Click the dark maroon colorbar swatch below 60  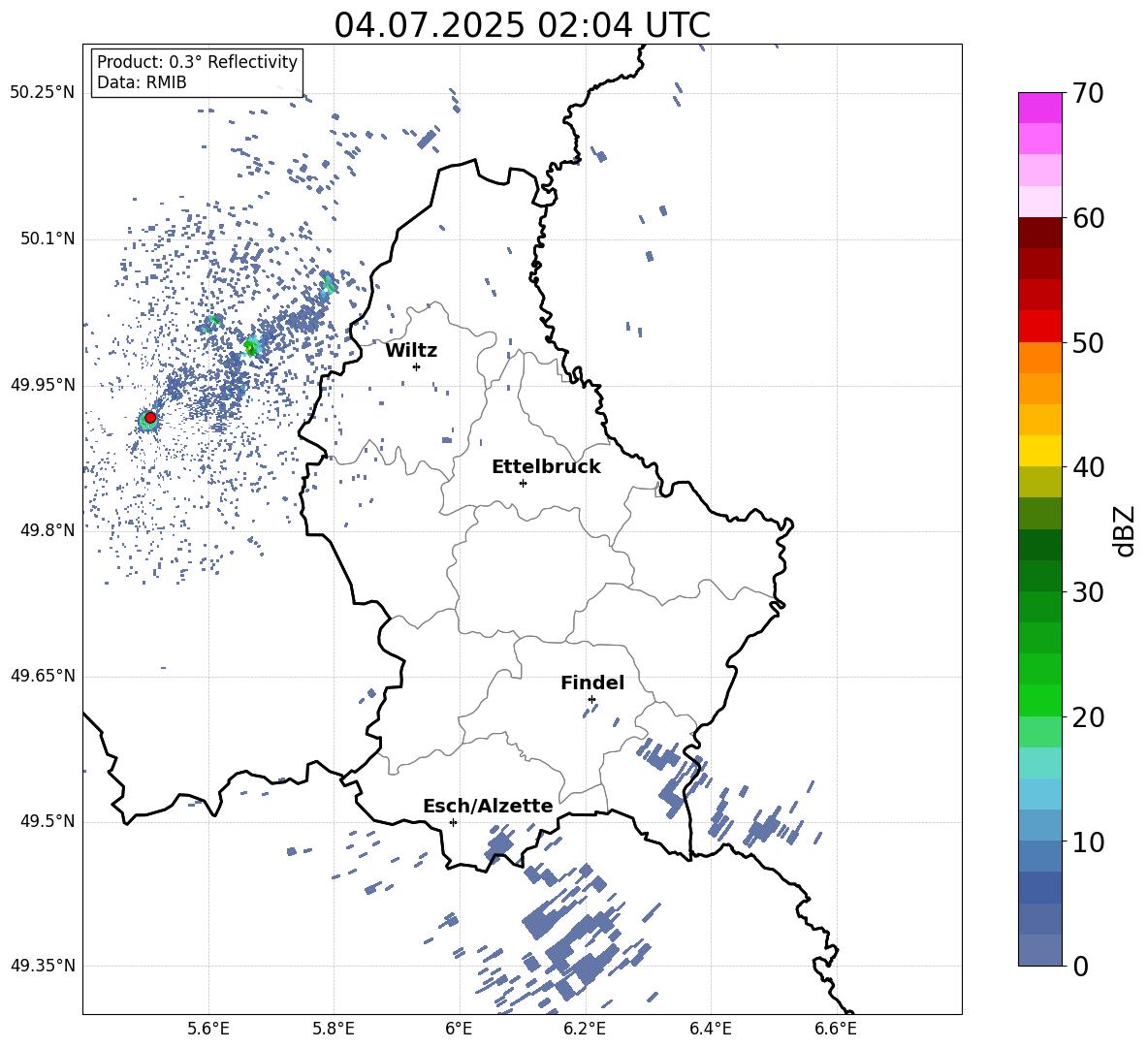[x=1039, y=233]
